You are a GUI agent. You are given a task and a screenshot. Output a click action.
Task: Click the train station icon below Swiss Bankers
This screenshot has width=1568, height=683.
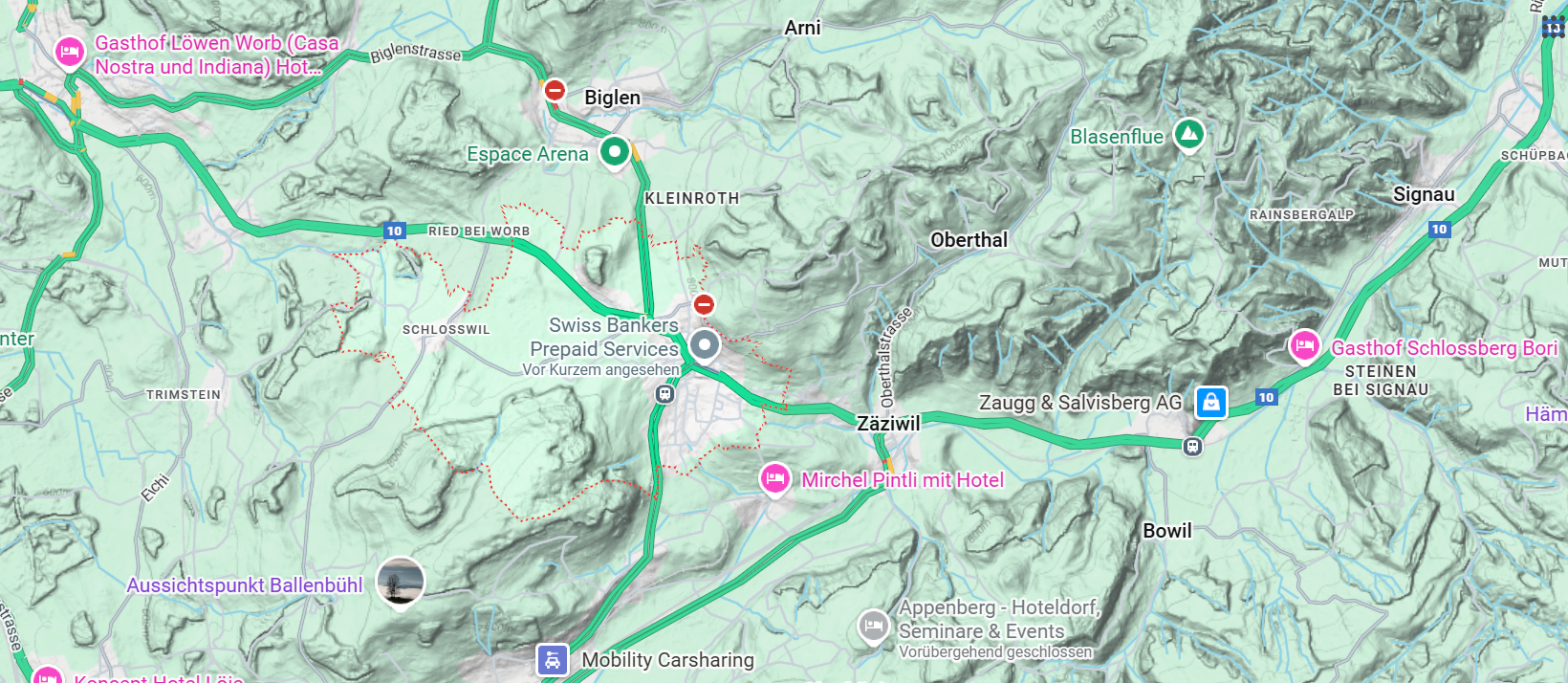tap(665, 393)
